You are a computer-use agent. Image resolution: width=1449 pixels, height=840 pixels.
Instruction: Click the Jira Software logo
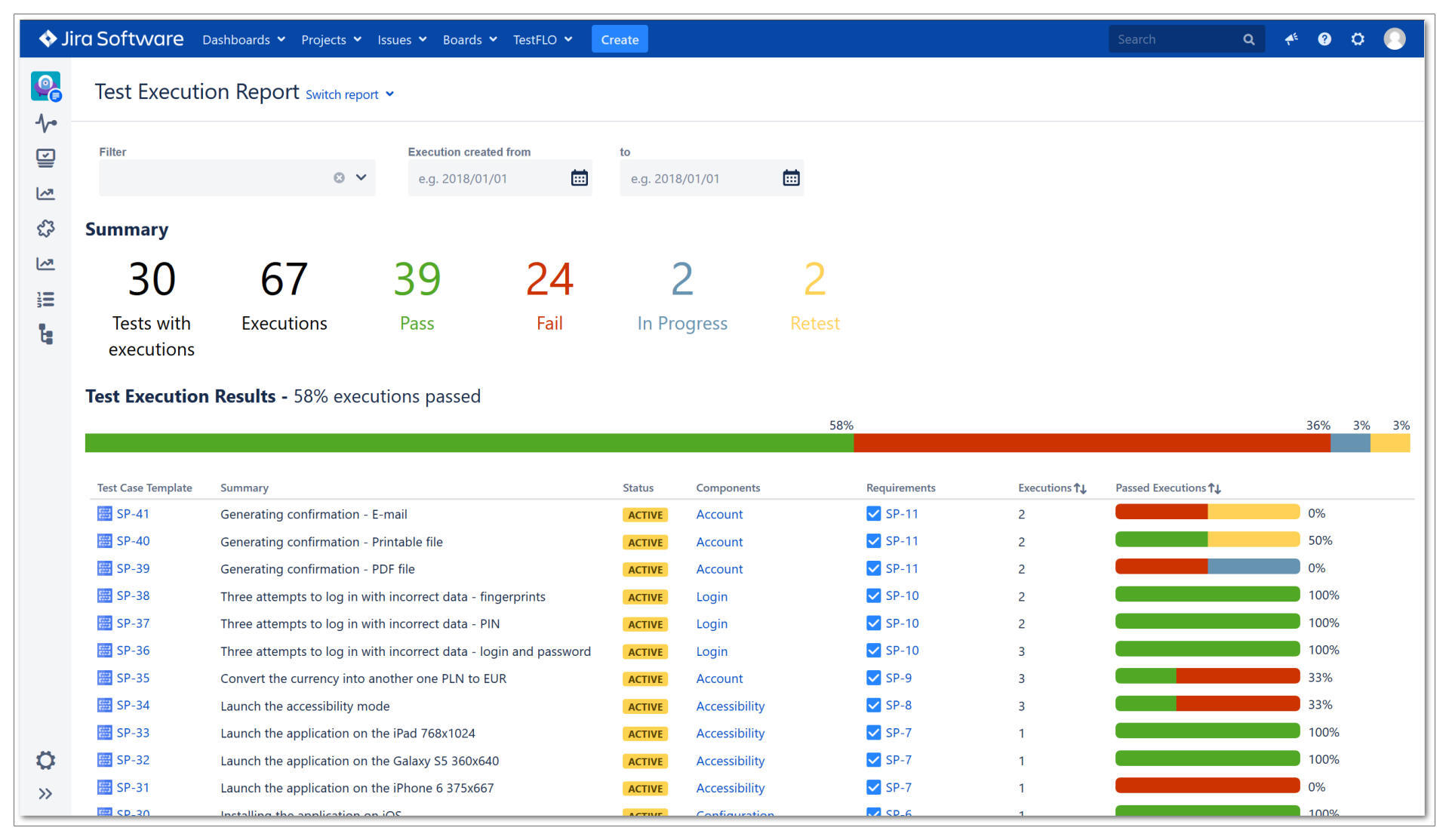tap(111, 39)
